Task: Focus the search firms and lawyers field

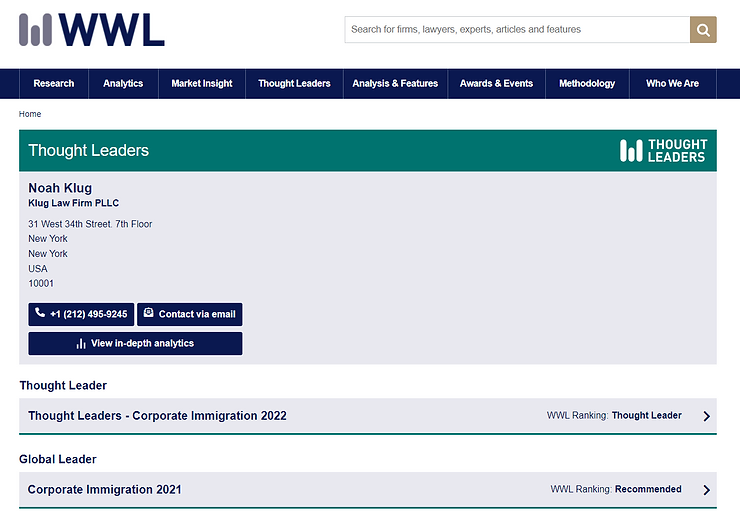Action: pyautogui.click(x=517, y=30)
